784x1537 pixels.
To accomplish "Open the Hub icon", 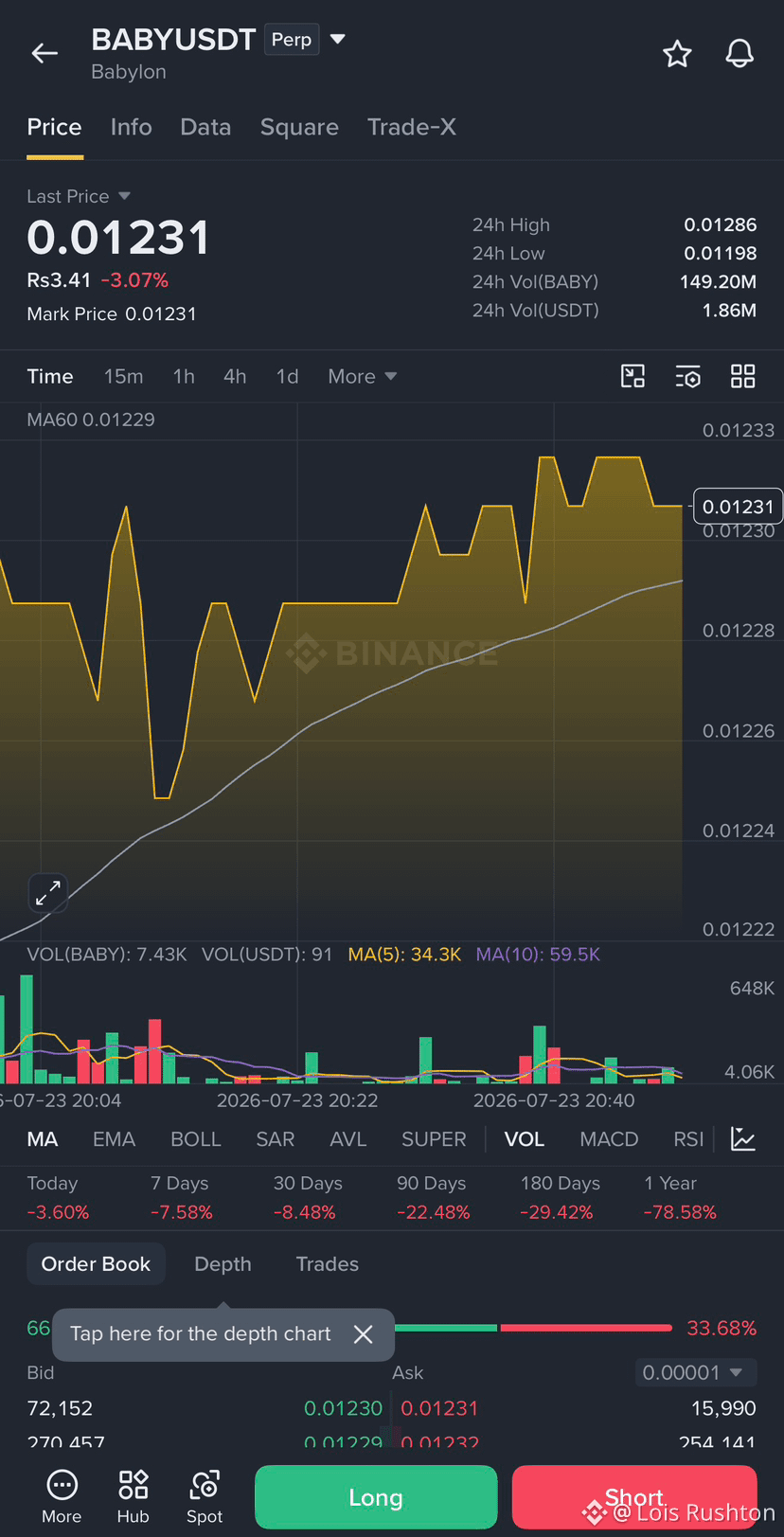I will [133, 1497].
